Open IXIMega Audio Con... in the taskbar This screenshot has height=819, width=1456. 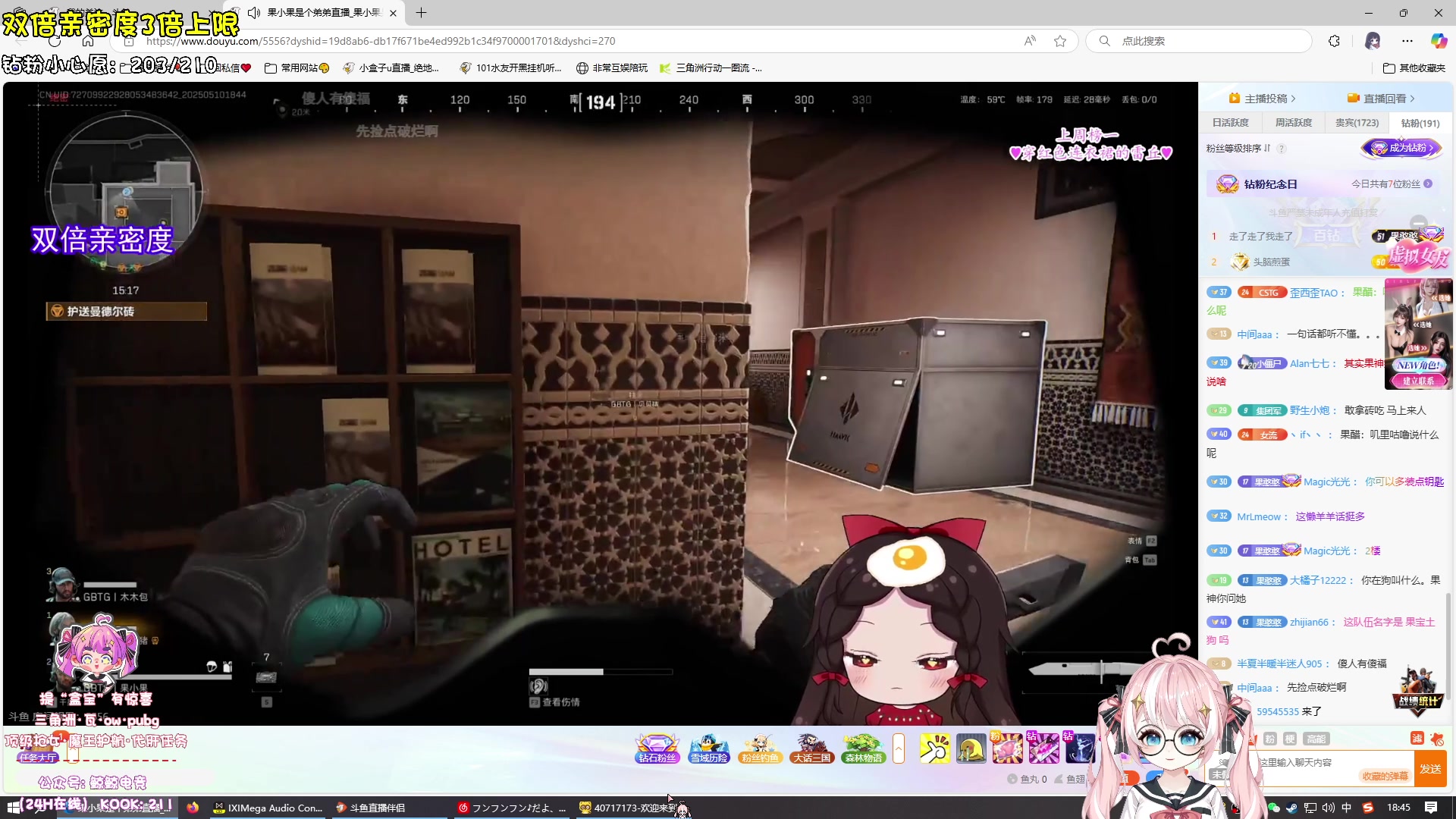(x=268, y=808)
